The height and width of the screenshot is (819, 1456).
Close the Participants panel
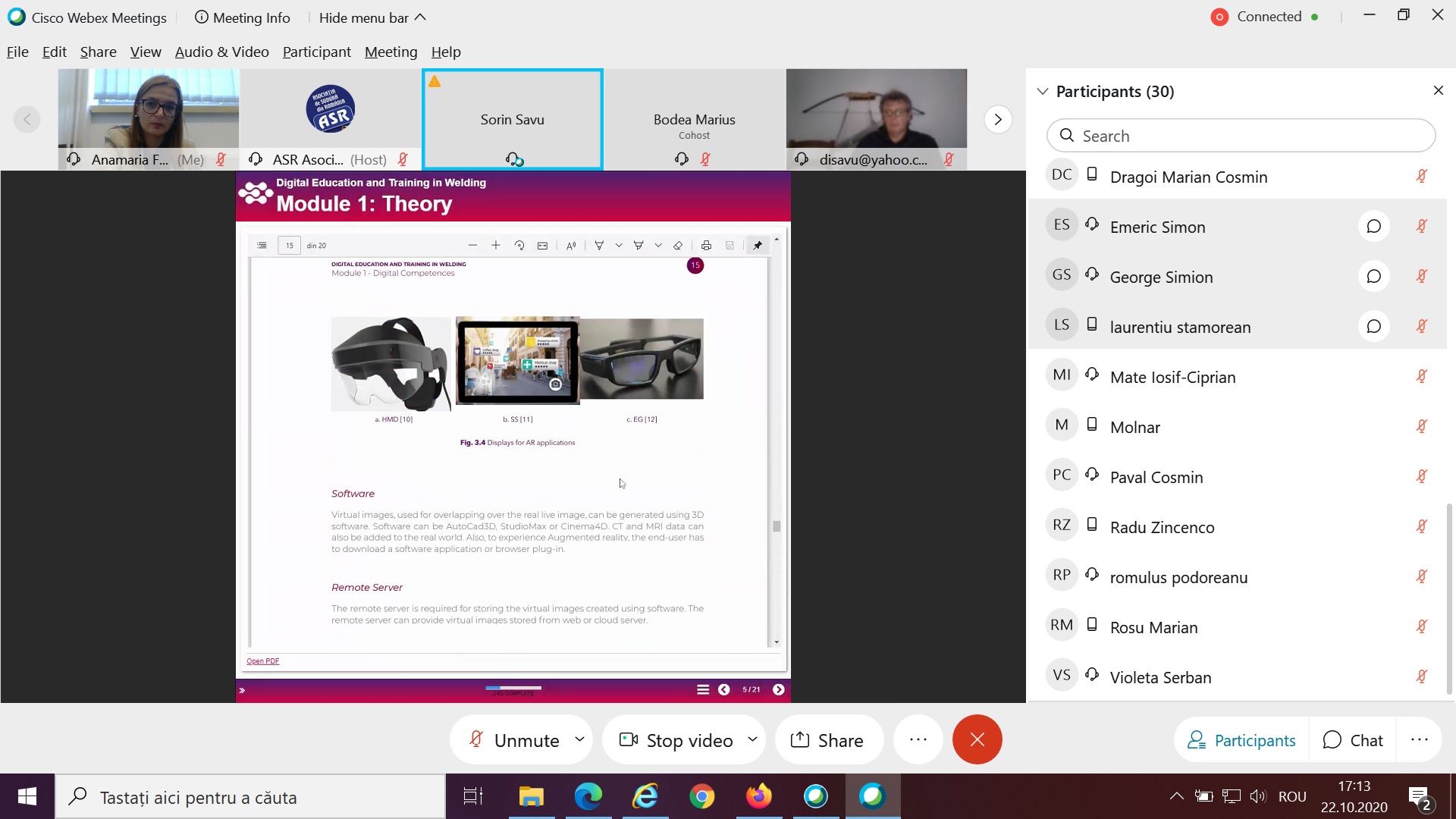[1438, 91]
